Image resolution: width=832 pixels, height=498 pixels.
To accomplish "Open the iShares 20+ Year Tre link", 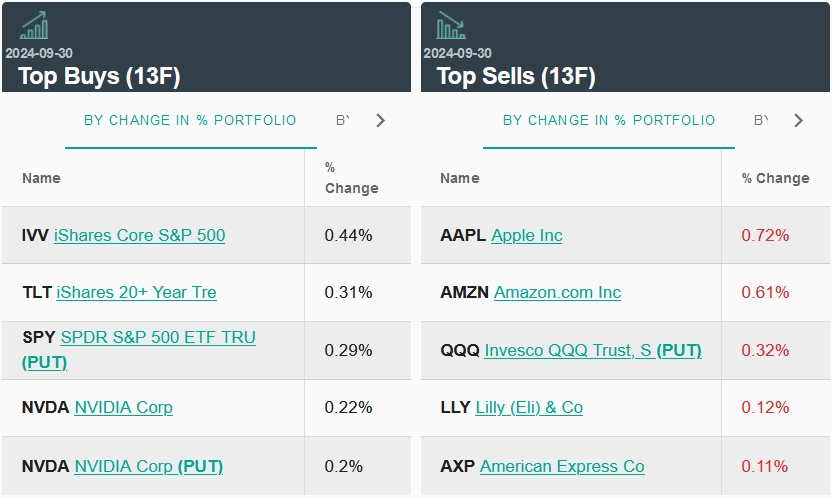I will pos(136,293).
